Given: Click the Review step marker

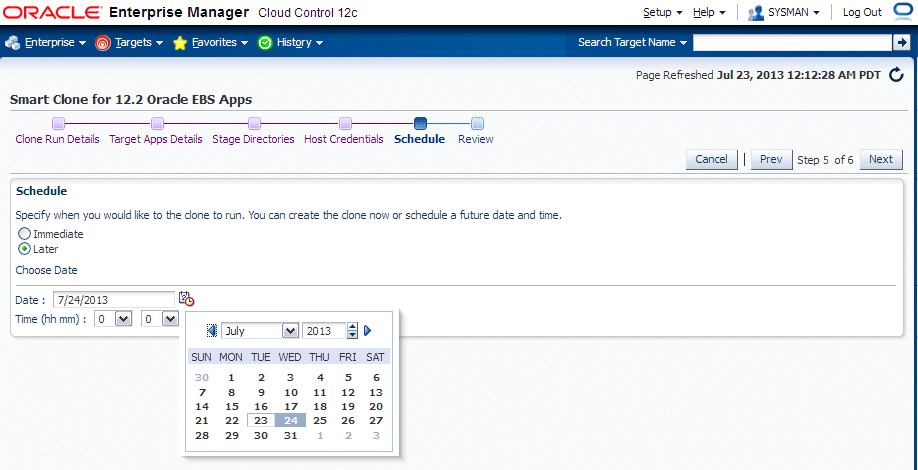Looking at the screenshot, I should [x=477, y=123].
